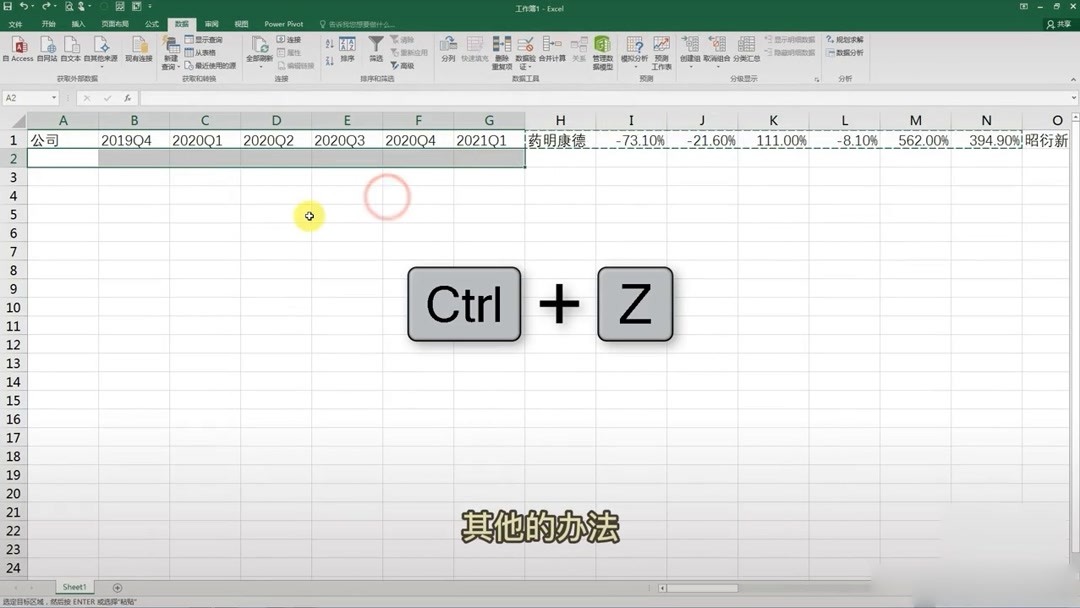The image size is (1080, 608).
Task: Click the Manage Data Model icon
Action: coord(602,48)
